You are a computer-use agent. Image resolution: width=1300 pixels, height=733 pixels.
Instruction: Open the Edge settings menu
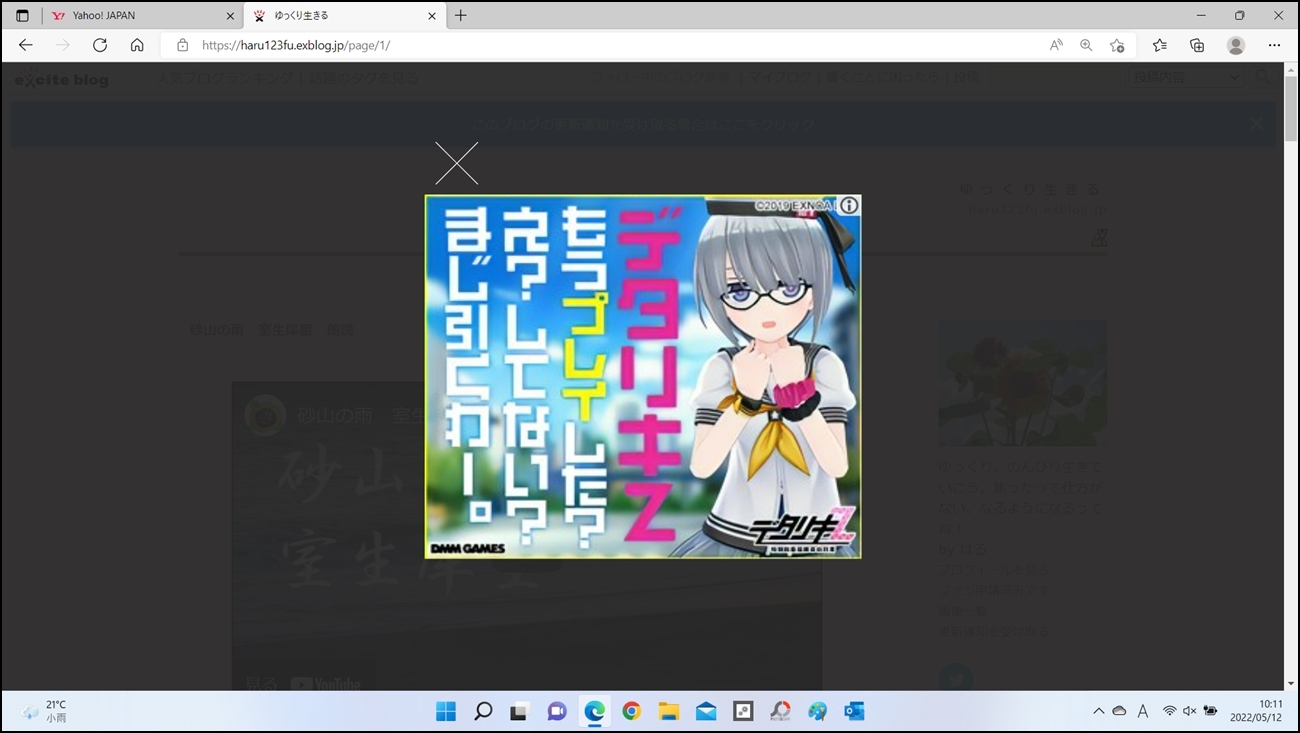coord(1274,45)
